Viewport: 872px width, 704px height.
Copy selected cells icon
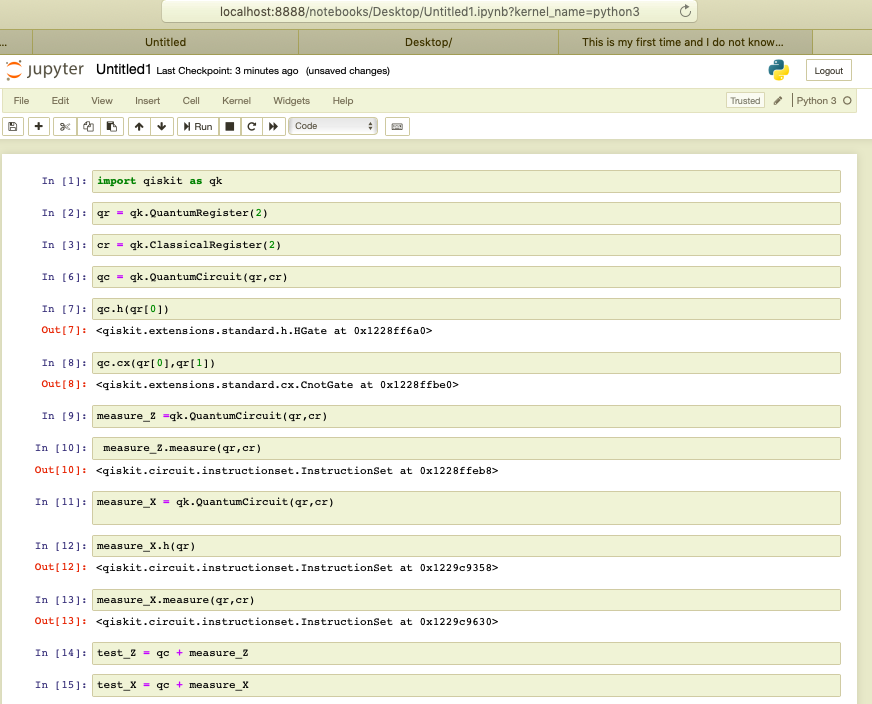click(x=88, y=127)
